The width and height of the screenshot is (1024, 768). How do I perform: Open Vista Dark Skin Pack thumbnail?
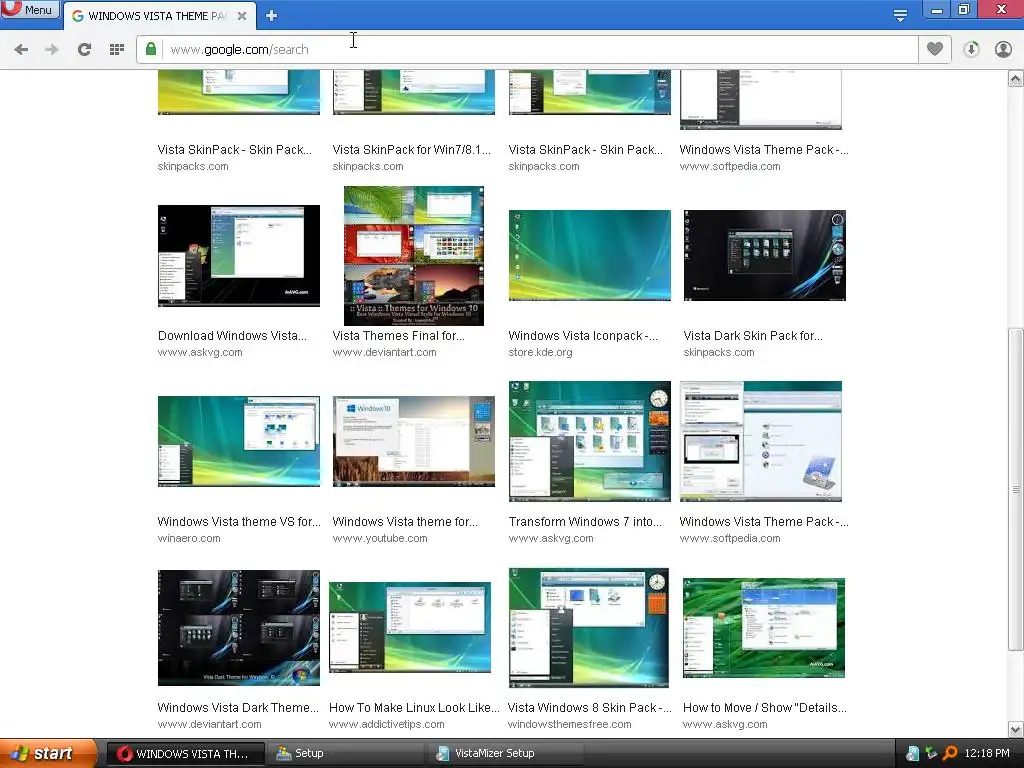[765, 255]
